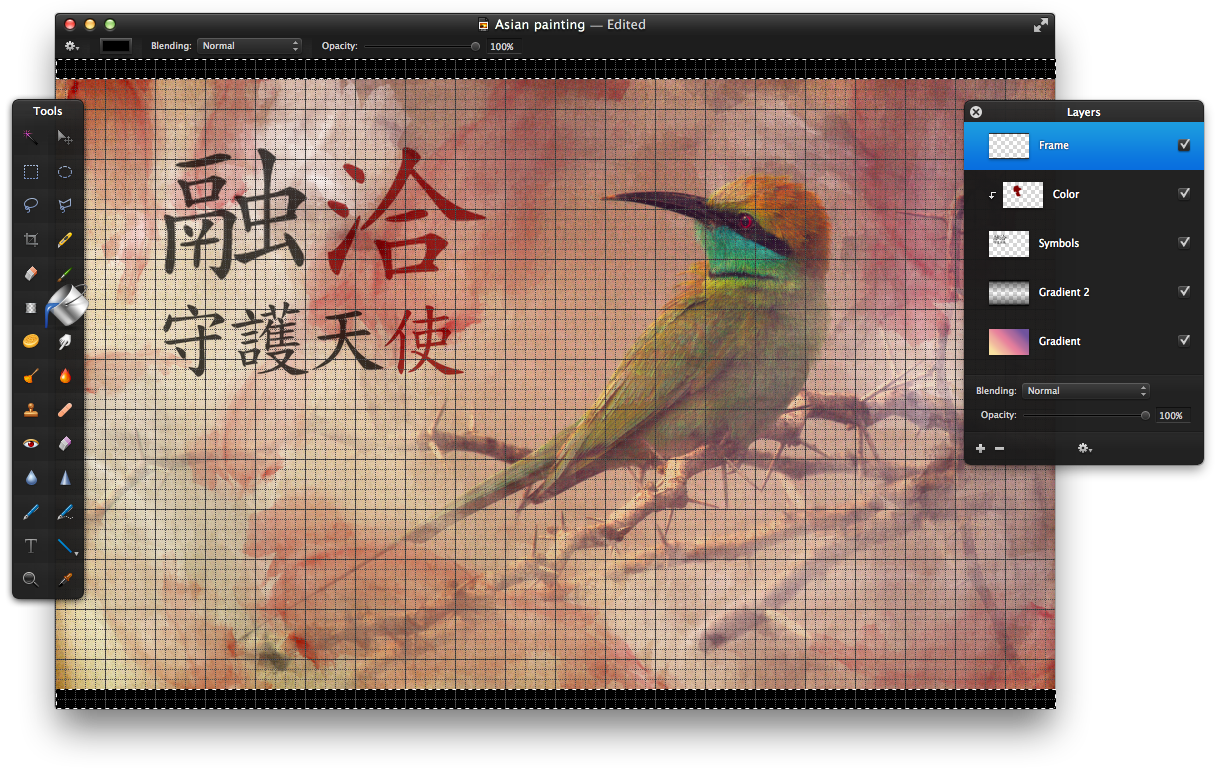
Task: Open the tool options gear menu in toolbar
Action: (72, 46)
